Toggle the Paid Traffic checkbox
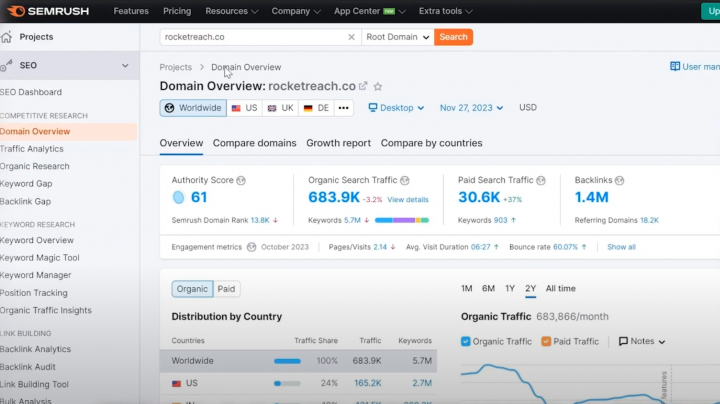This screenshot has height=404, width=720. [546, 342]
